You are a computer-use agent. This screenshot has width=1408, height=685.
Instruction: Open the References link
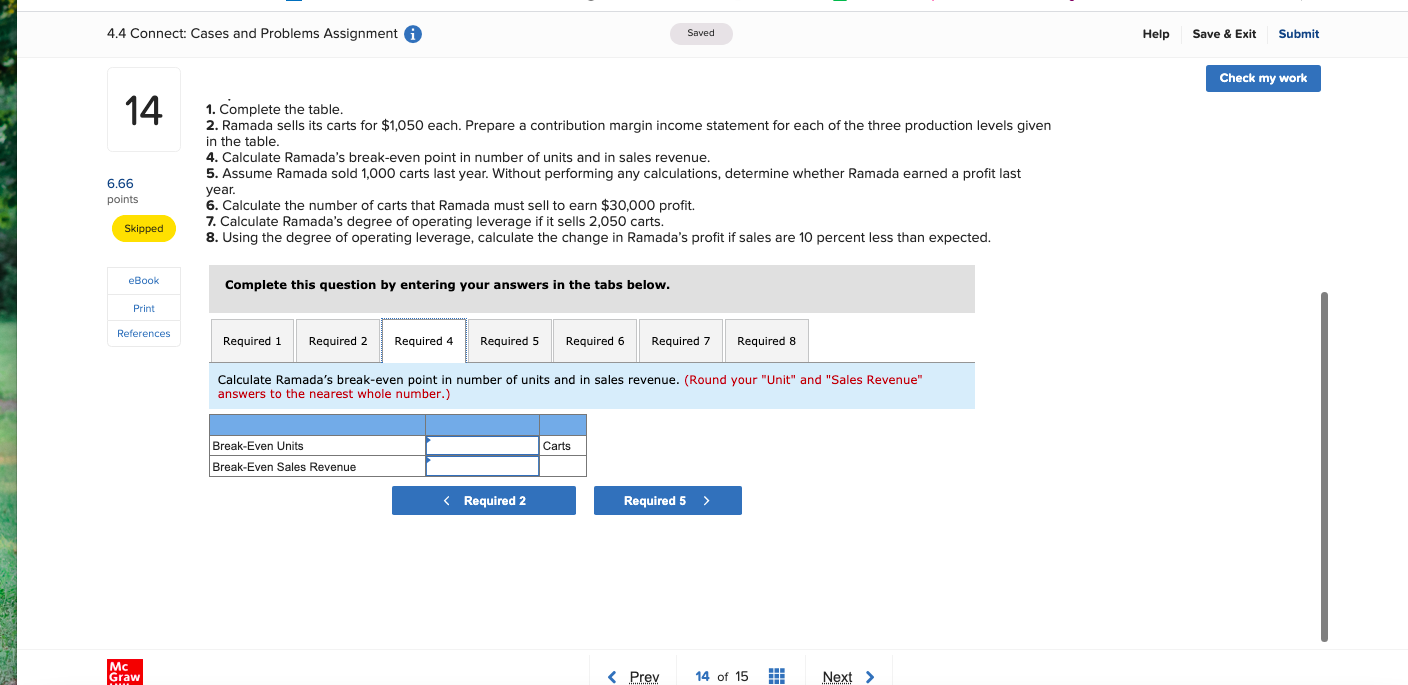[144, 334]
